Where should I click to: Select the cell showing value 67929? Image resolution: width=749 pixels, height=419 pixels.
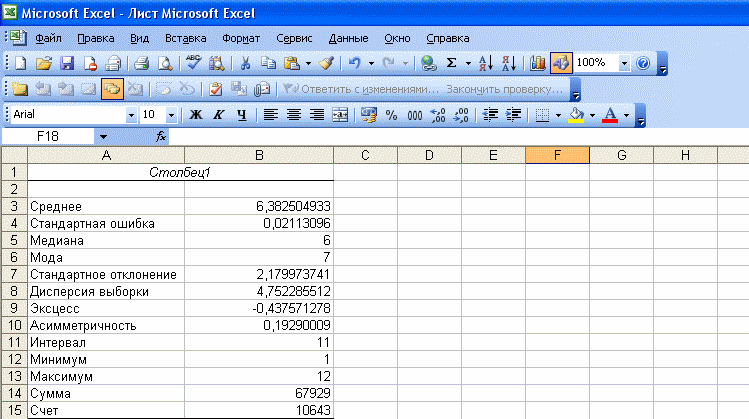[259, 393]
